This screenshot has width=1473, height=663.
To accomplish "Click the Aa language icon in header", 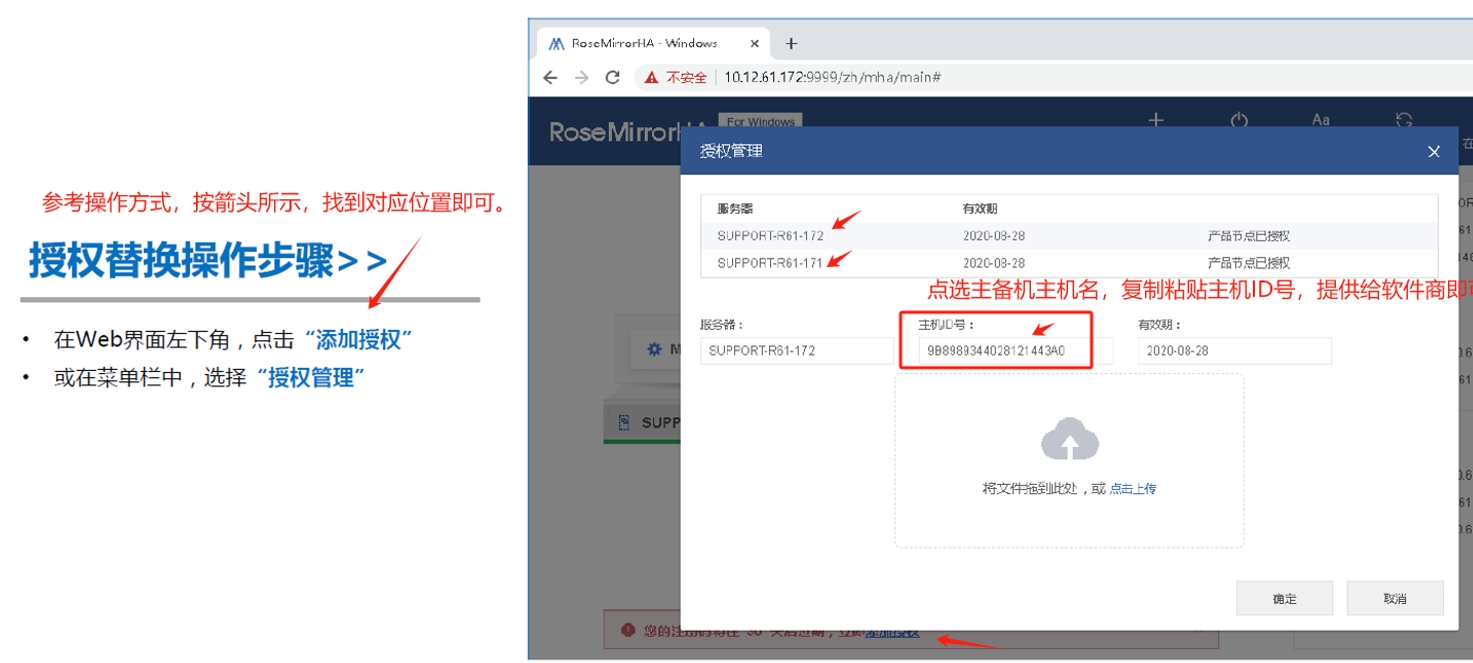I will click(1321, 120).
